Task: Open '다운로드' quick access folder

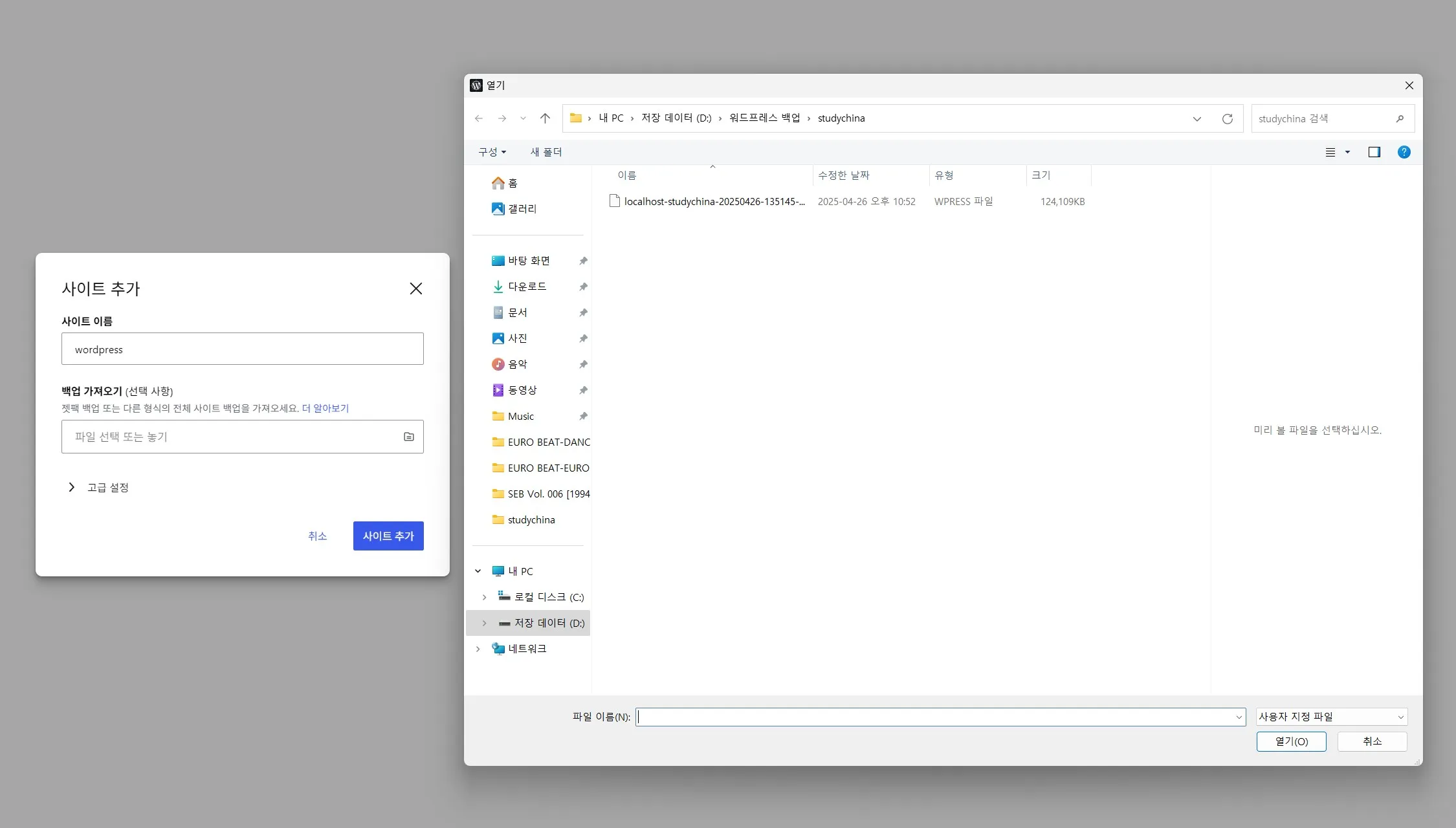Action: pos(520,287)
